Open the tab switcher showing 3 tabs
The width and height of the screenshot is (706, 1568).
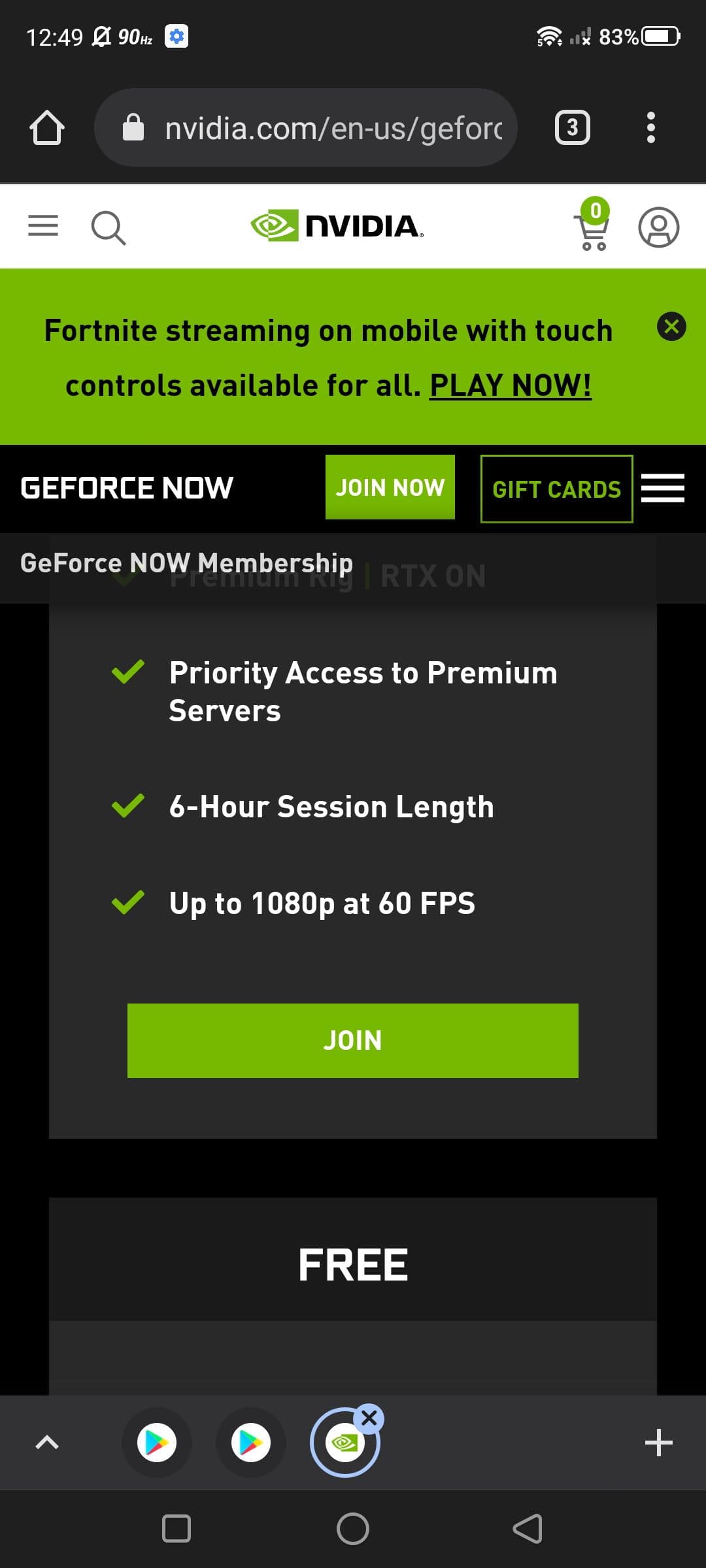(572, 127)
